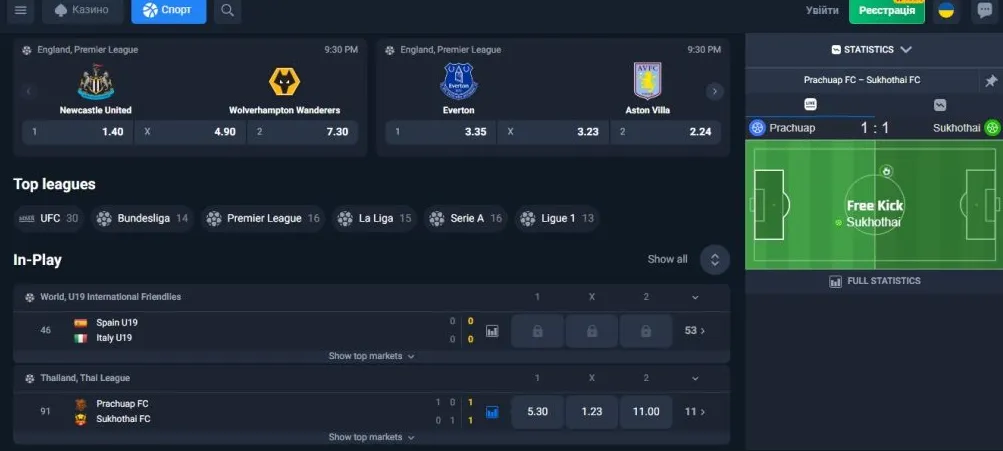Go to the previous featured match
The image size is (1003, 451).
28,91
